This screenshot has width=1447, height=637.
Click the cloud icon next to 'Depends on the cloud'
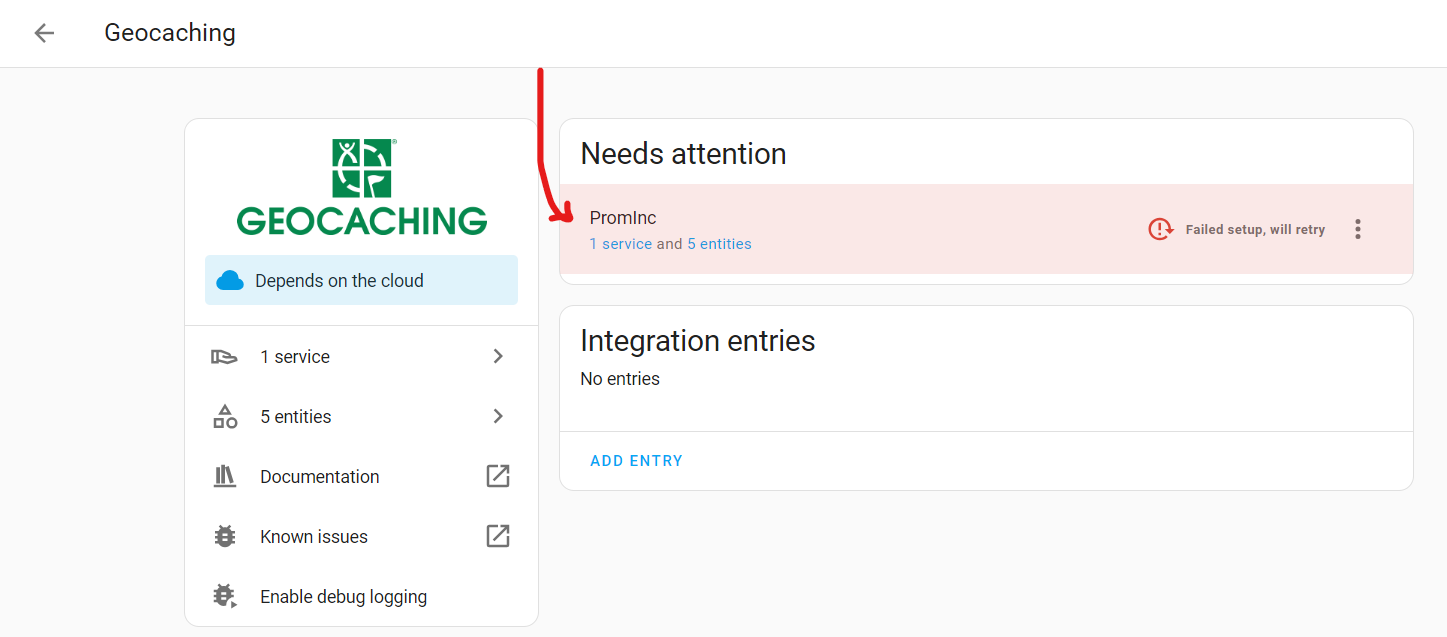coord(231,280)
